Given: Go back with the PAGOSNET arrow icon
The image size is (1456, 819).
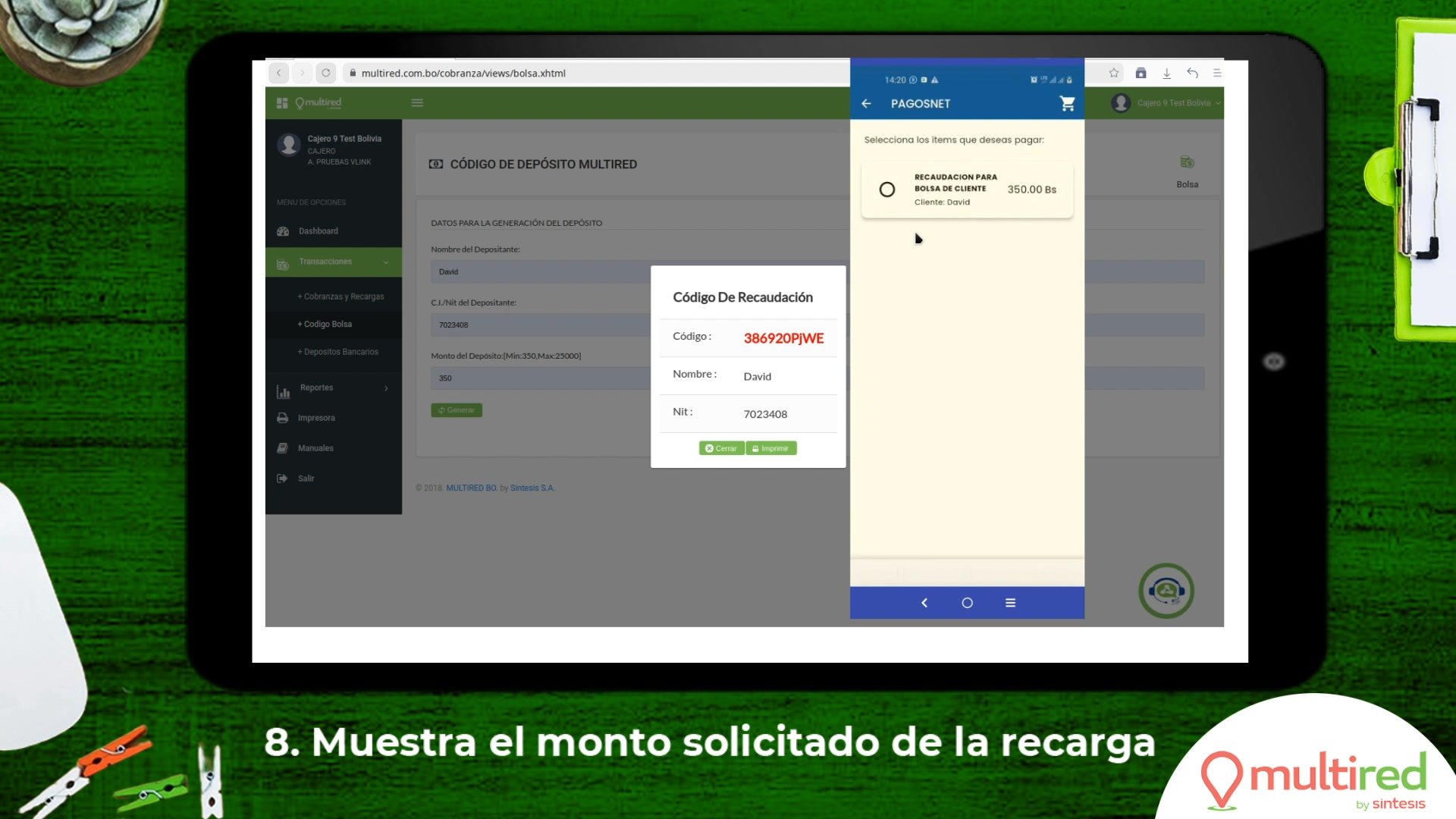Looking at the screenshot, I should point(867,104).
